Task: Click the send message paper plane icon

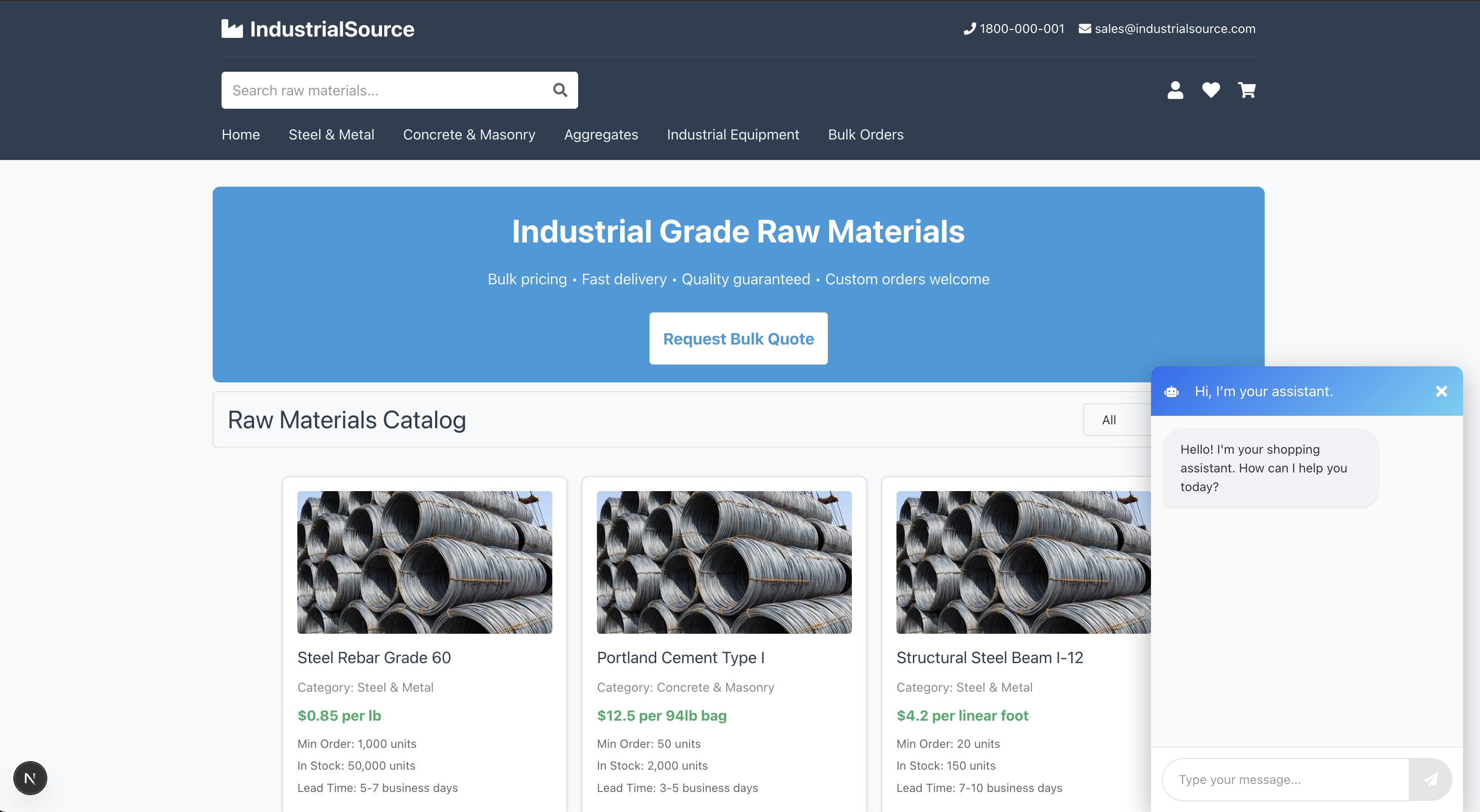Action: (x=1431, y=779)
